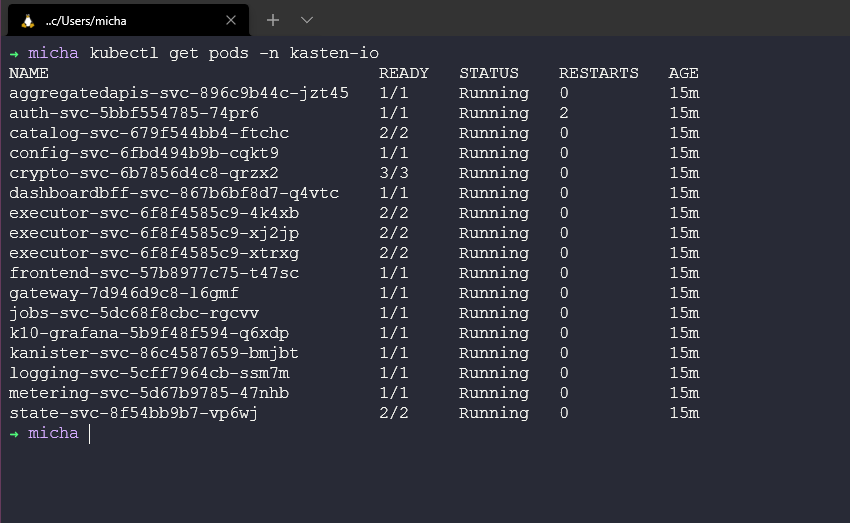Open a new tab with plus button
This screenshot has width=850, height=523.
(x=273, y=20)
